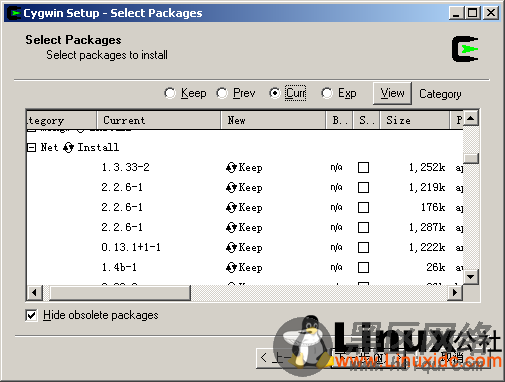Click the horizontal scrollbar right arrow

pos(455,293)
